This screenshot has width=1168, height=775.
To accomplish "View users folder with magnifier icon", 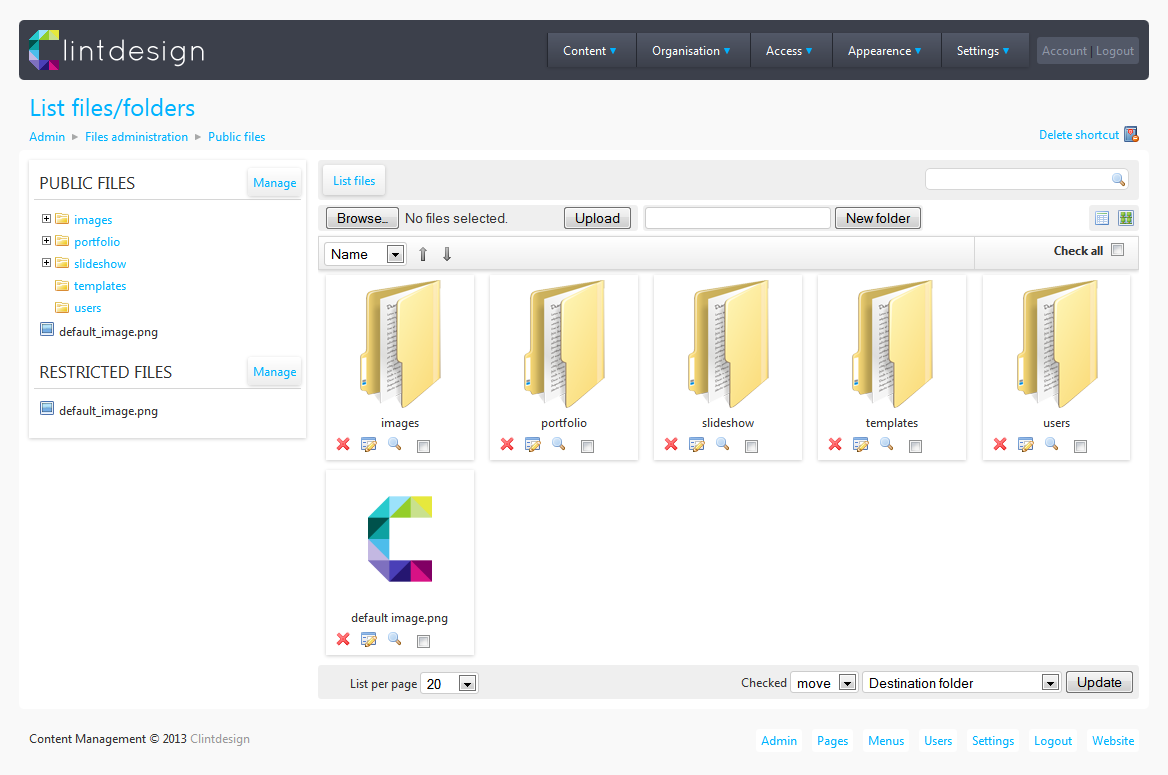I will [1052, 444].
